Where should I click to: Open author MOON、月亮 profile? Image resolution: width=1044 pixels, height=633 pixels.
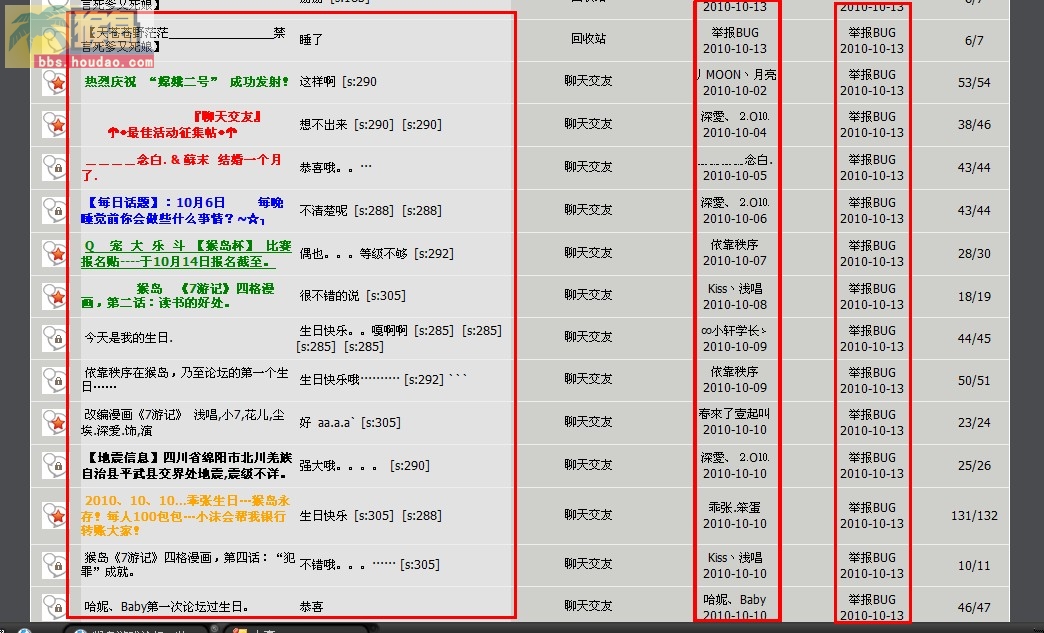coord(736,75)
